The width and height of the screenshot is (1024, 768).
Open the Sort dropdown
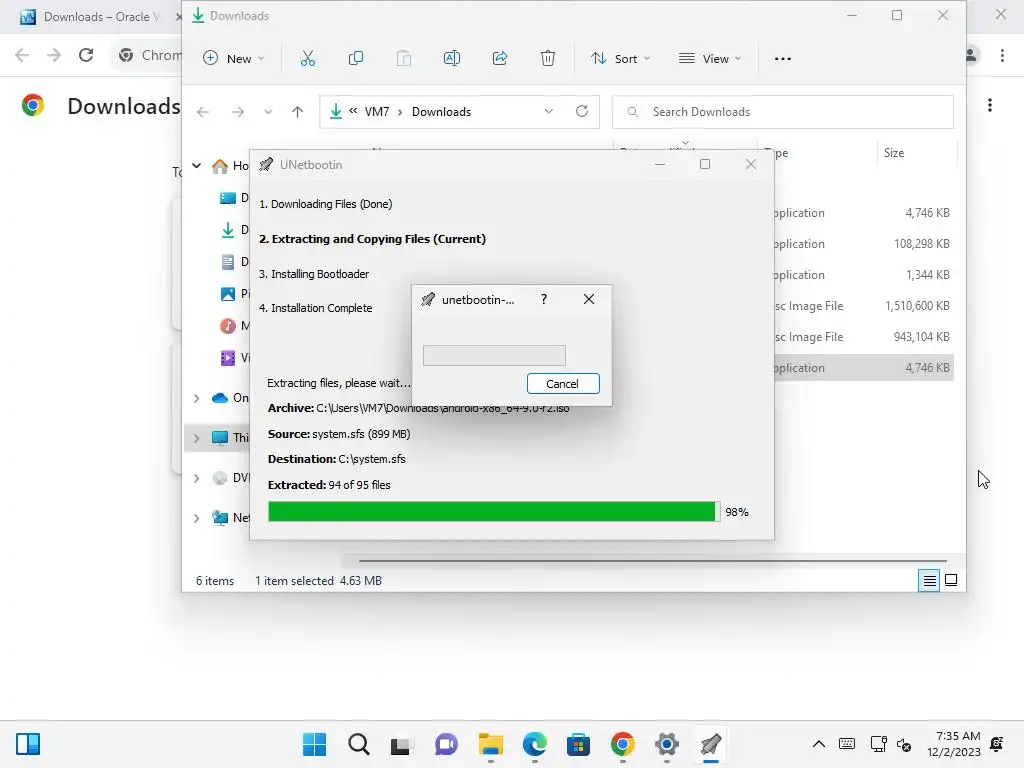coord(620,59)
